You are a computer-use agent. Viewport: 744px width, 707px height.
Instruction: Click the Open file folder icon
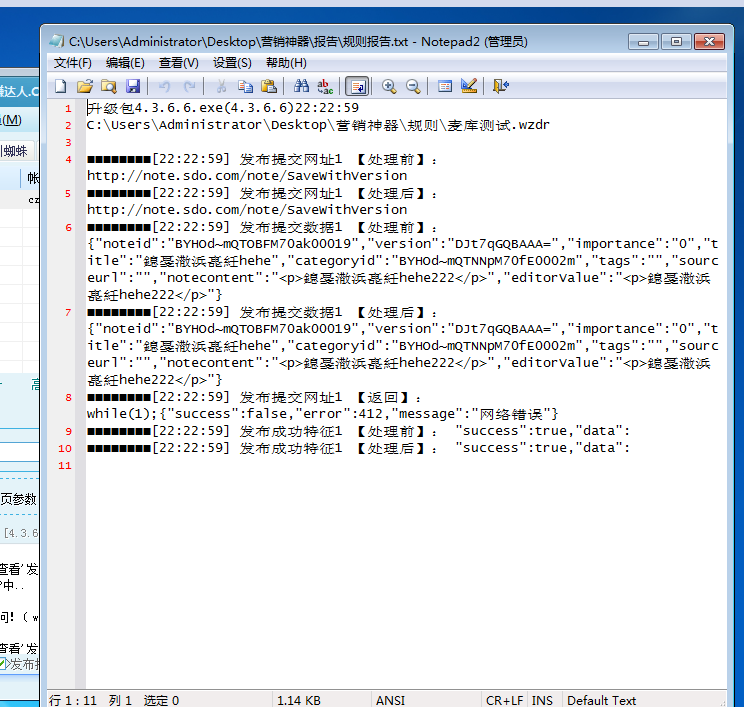85,86
